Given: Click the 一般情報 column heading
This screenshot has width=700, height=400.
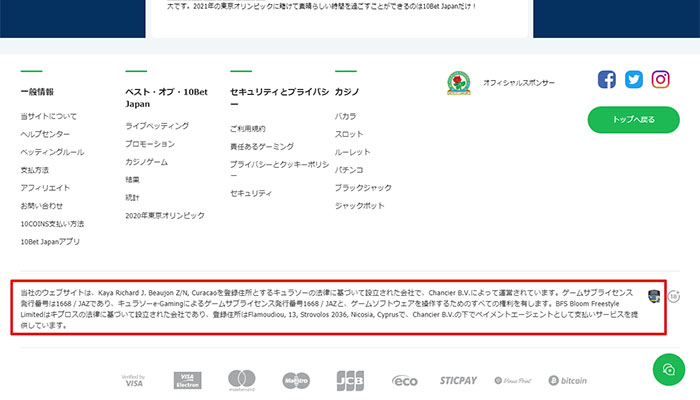Looking at the screenshot, I should click(37, 92).
